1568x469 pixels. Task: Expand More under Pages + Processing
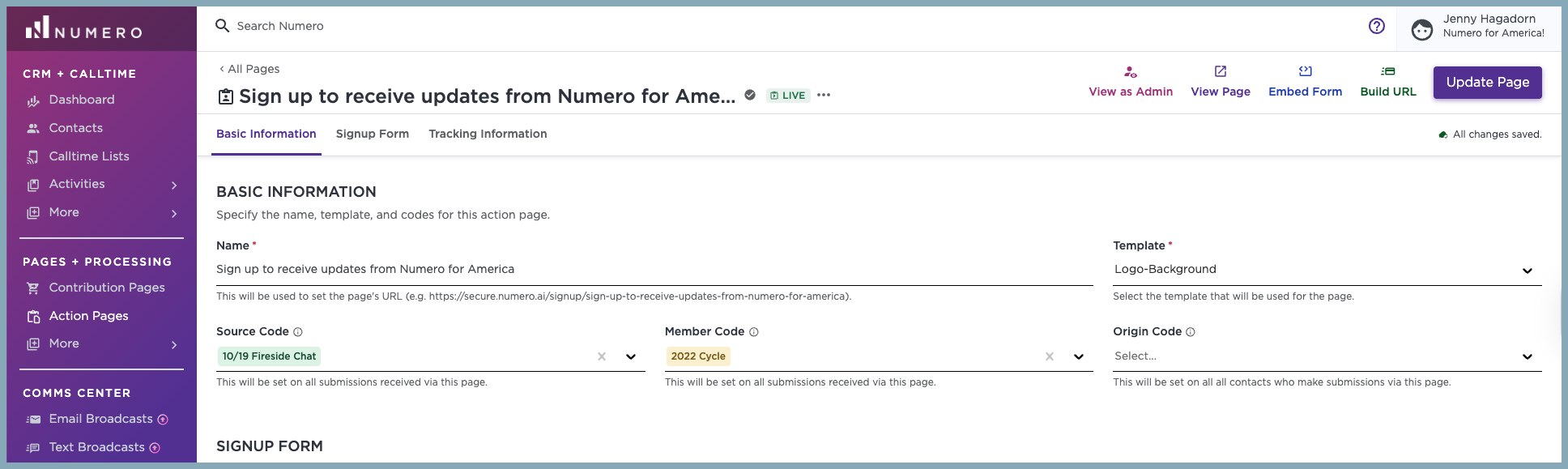coord(174,345)
